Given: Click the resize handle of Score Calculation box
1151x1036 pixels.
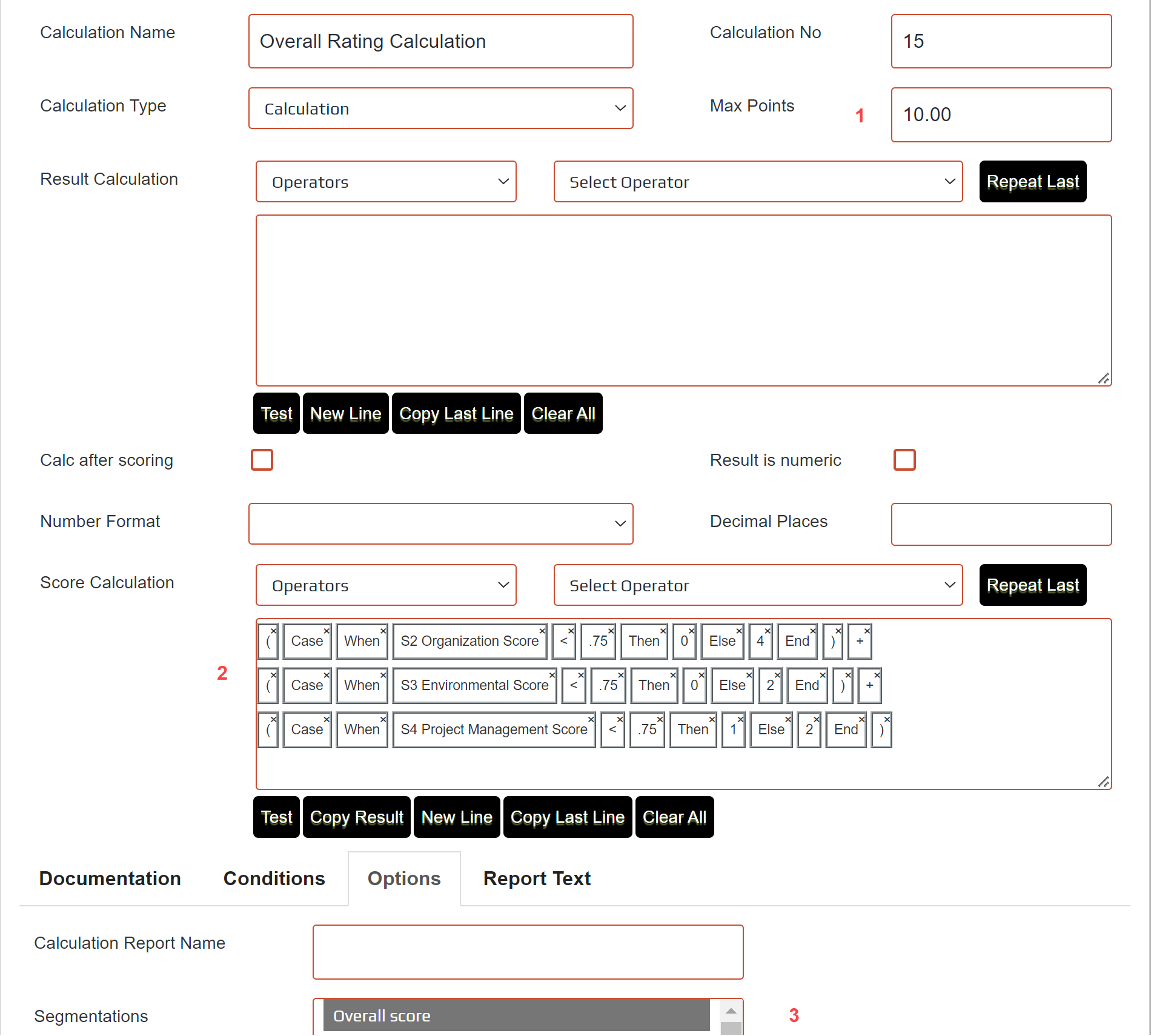Looking at the screenshot, I should (1103, 782).
